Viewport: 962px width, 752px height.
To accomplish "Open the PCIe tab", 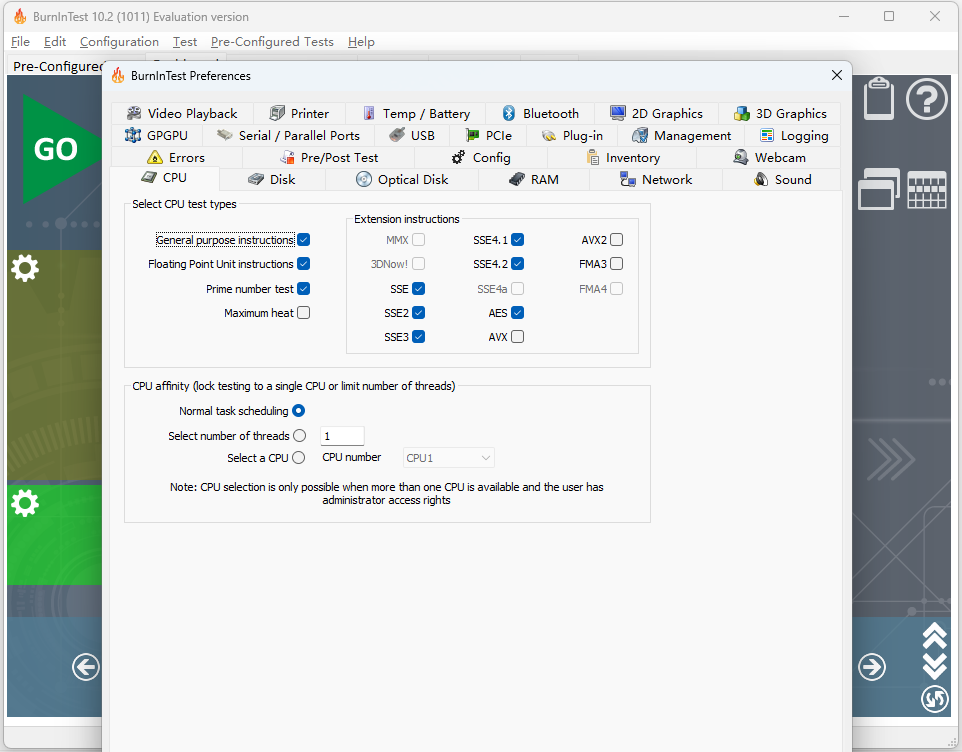I will (x=488, y=136).
